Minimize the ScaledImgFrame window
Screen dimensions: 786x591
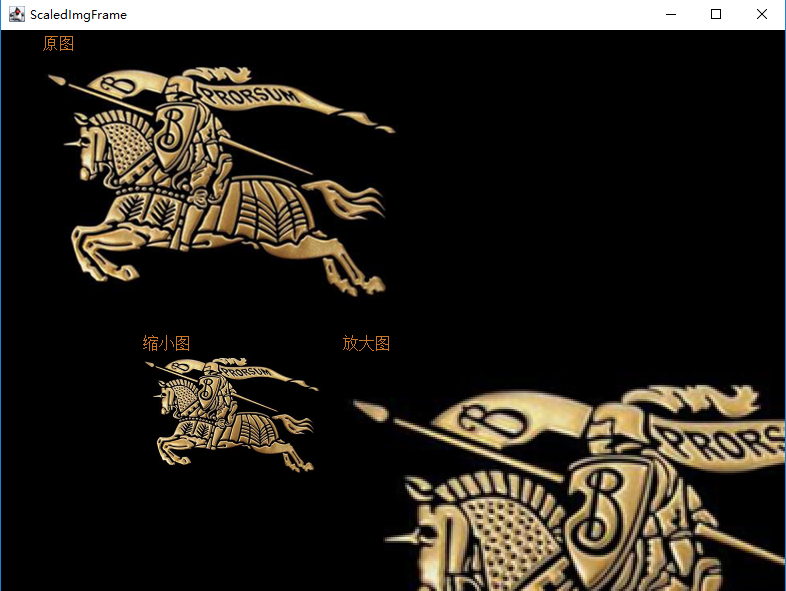(671, 15)
